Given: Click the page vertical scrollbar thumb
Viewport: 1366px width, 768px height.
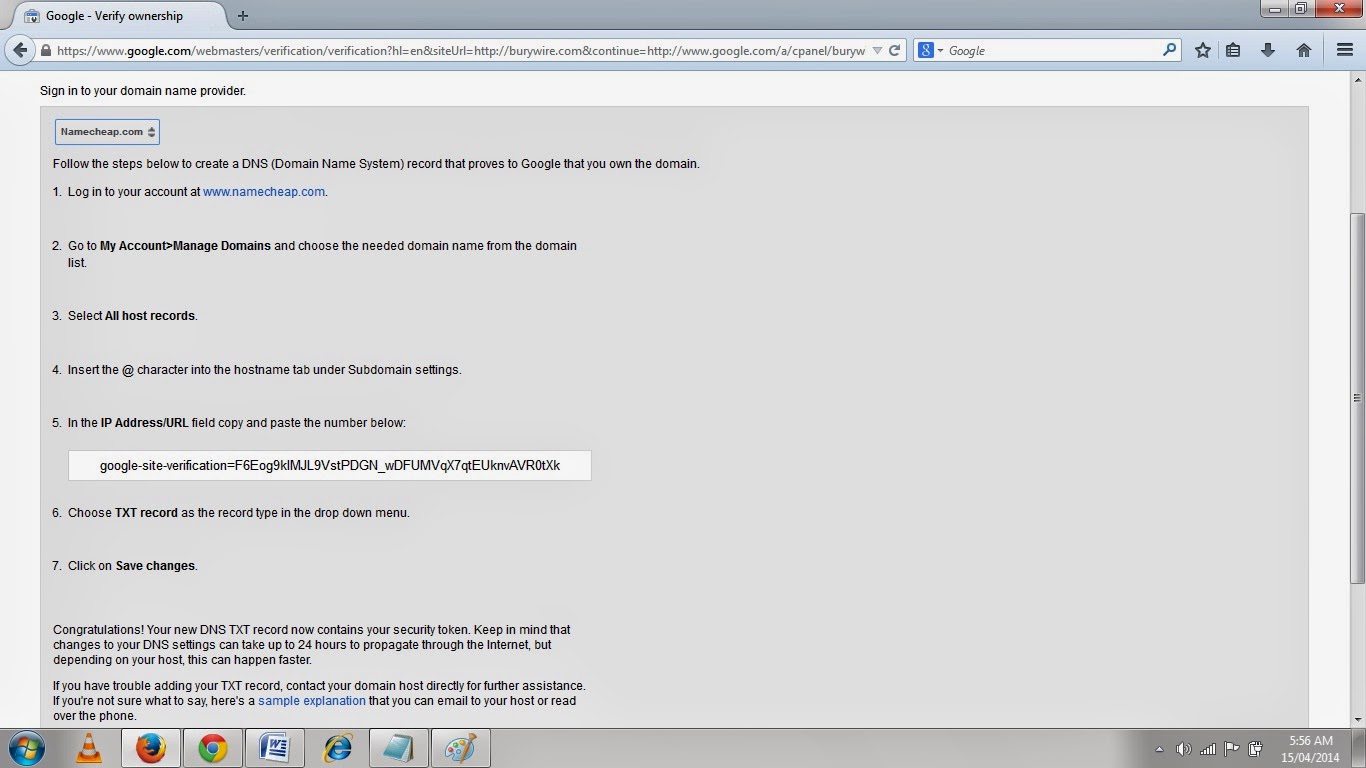Looking at the screenshot, I should (1357, 398).
